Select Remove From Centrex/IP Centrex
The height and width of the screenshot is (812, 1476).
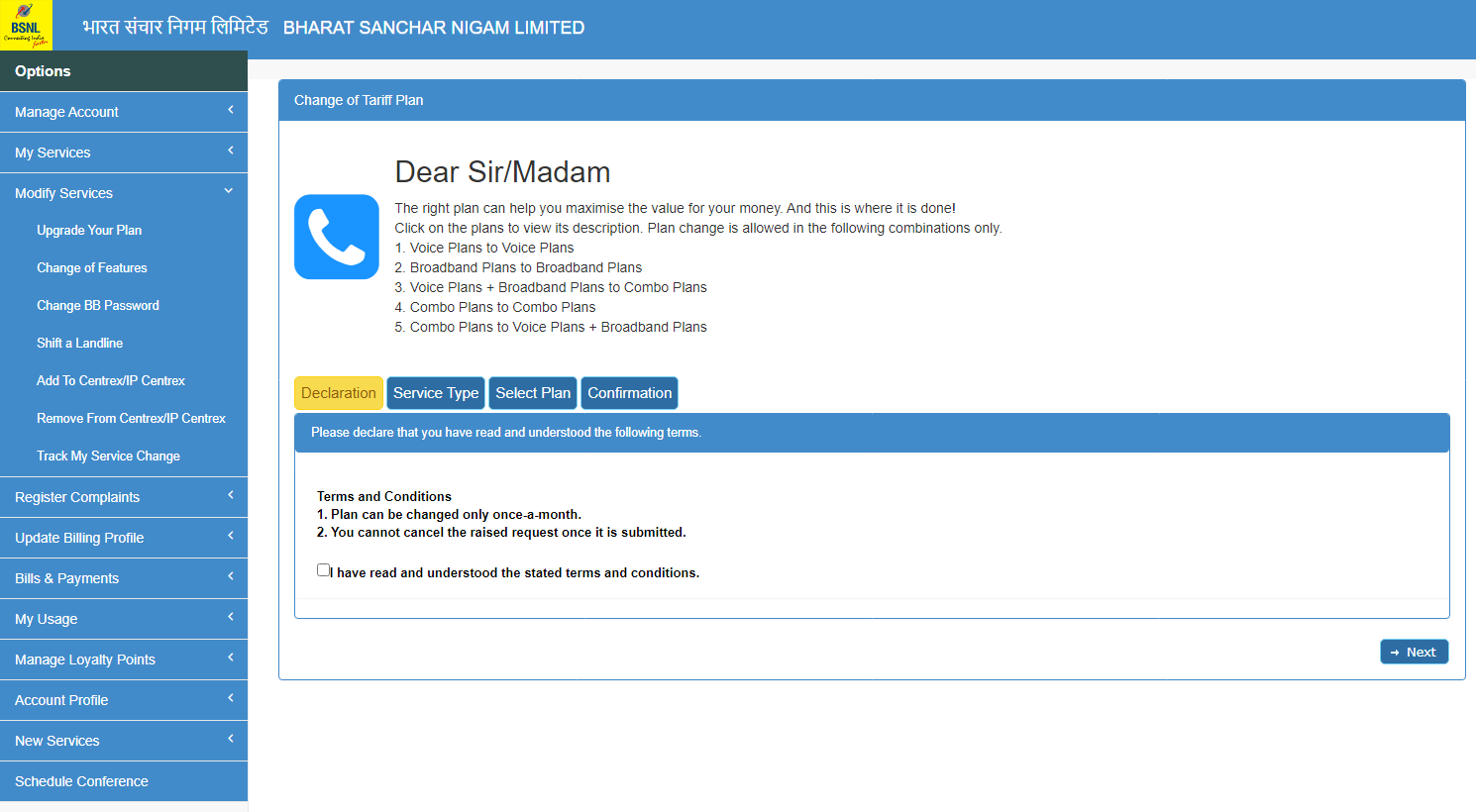(x=131, y=418)
